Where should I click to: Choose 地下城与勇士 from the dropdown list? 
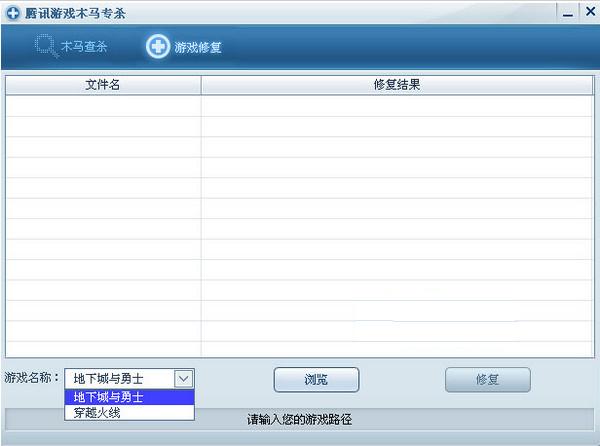tap(129, 397)
